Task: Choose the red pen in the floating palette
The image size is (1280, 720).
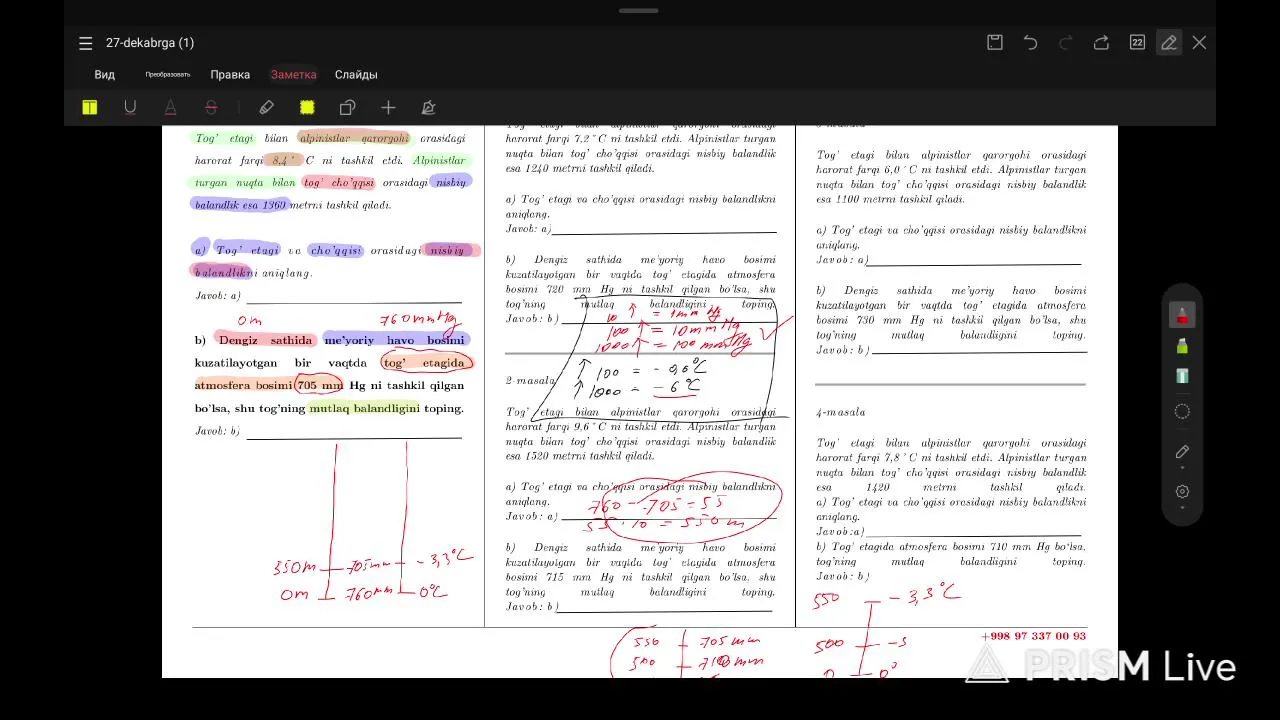Action: pyautogui.click(x=1182, y=314)
